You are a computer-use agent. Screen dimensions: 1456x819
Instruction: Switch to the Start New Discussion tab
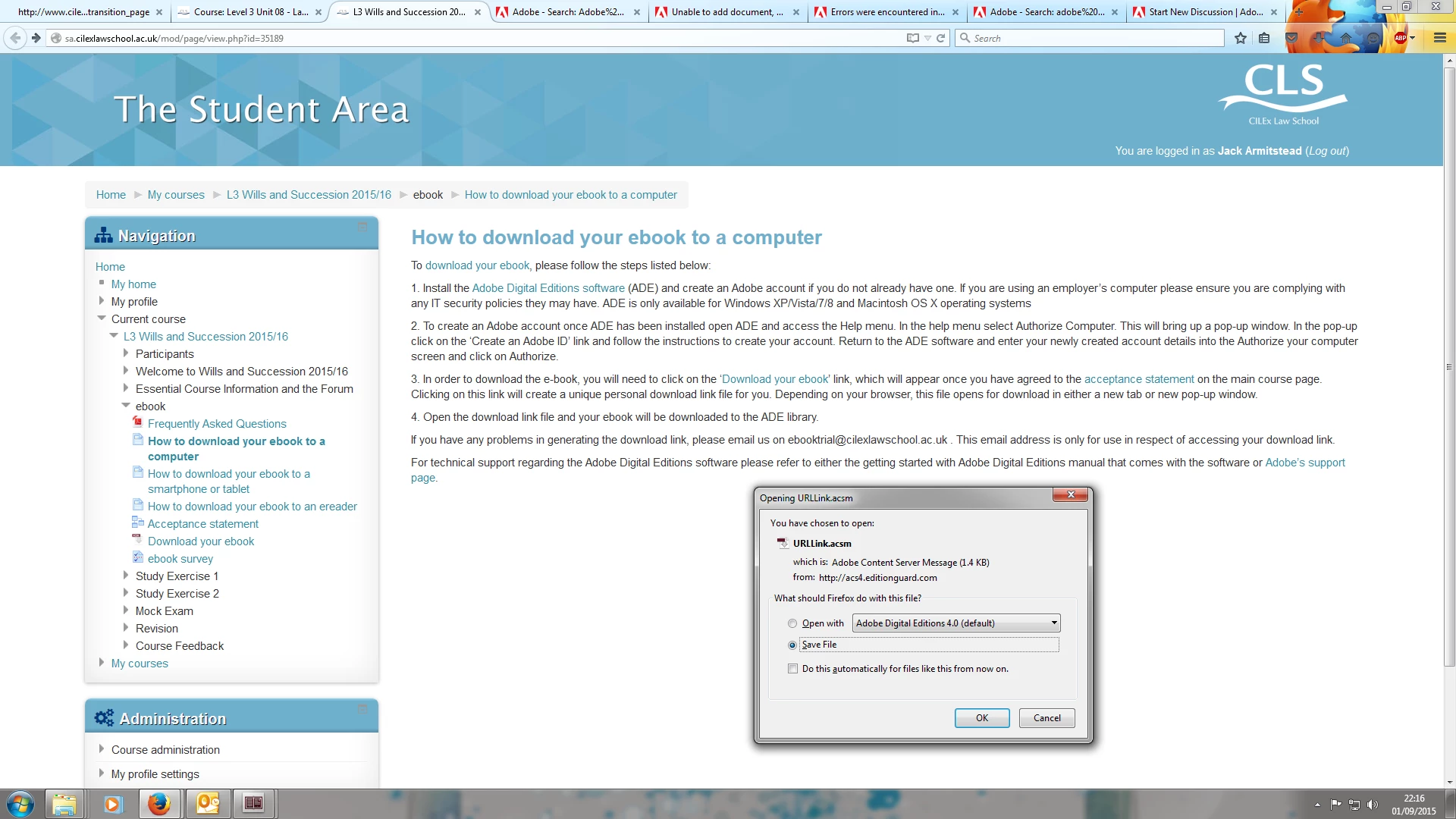1205,12
